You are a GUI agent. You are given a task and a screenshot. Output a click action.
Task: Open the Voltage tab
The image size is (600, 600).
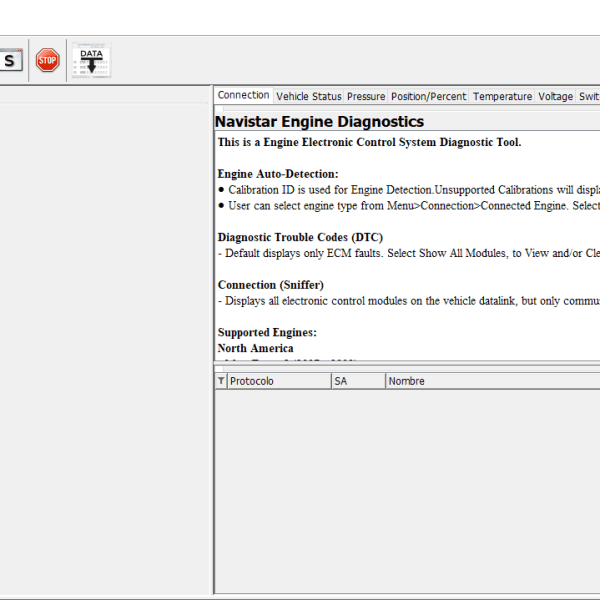[555, 96]
